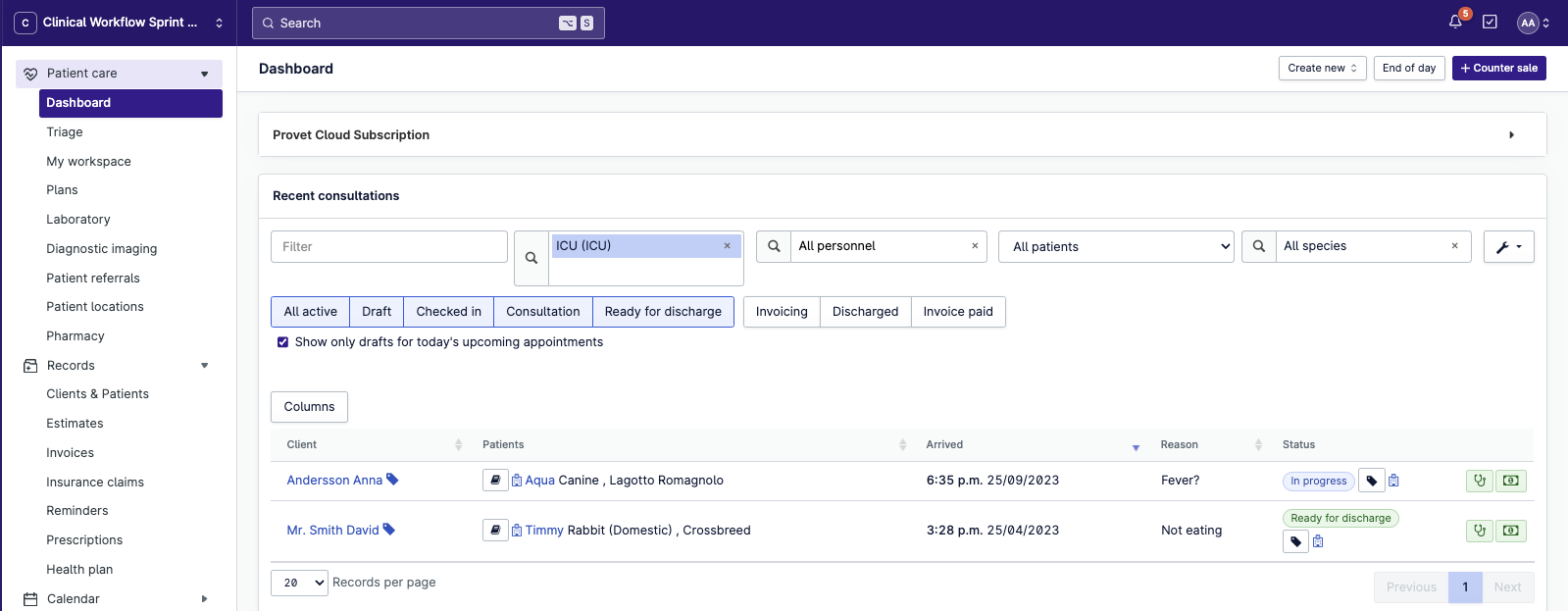Viewport: 1568px width, 611px height.
Task: Click the tag icon next to Andersson Anna
Action: pos(392,480)
